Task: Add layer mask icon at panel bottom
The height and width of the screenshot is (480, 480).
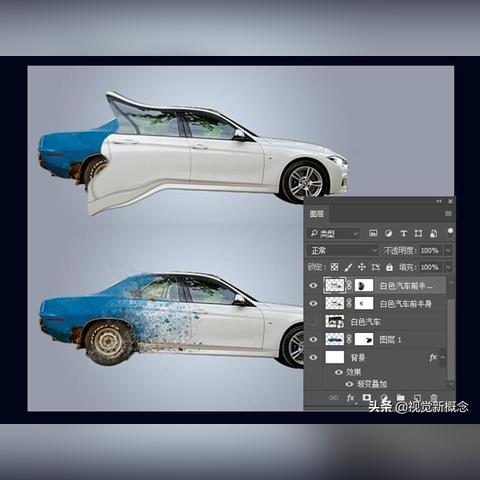Action: pos(367,397)
